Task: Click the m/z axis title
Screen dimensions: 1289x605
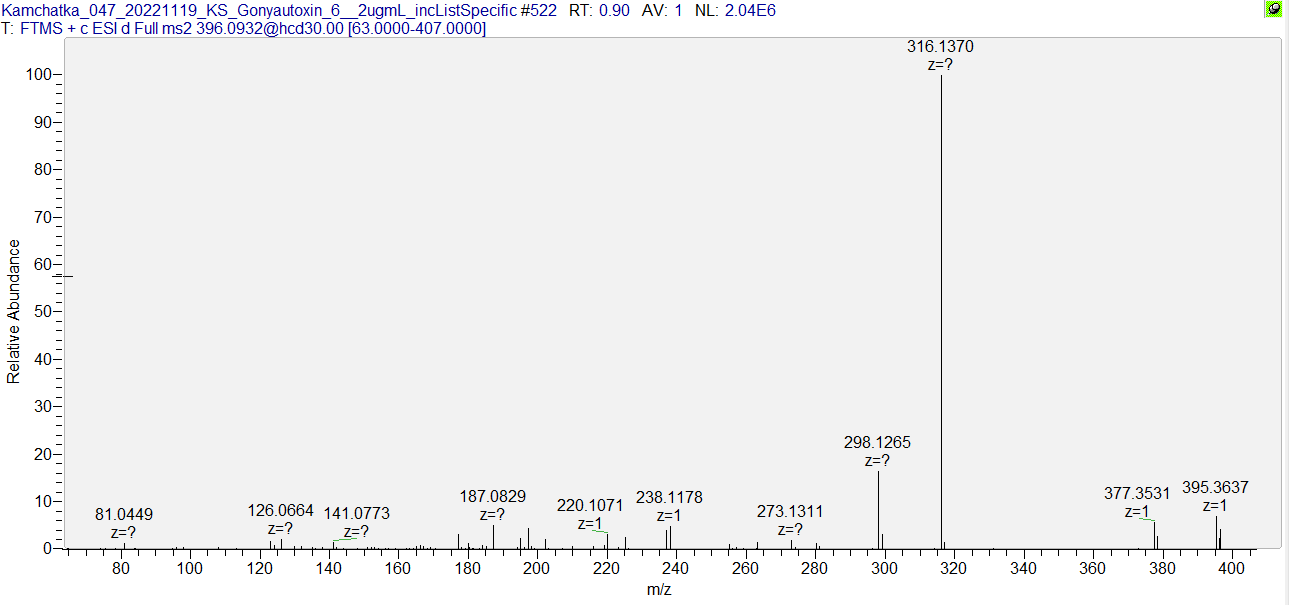Action: pyautogui.click(x=658, y=590)
